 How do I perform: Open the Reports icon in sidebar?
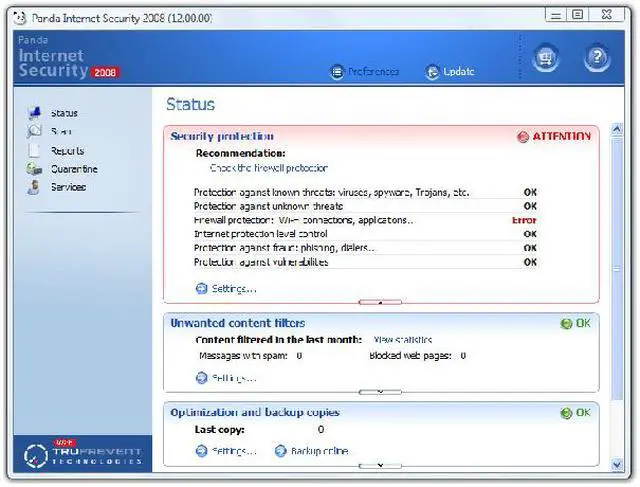click(35, 150)
